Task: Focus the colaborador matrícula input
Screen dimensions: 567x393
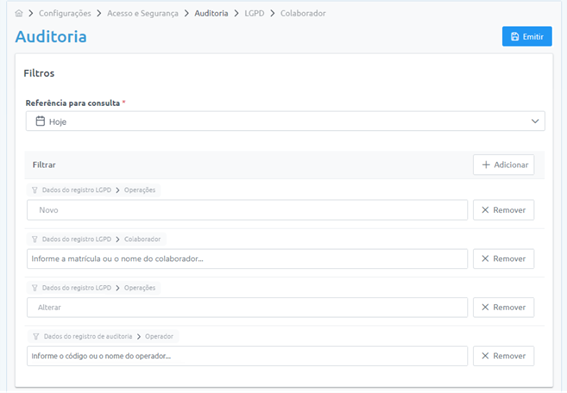Action: [x=247, y=259]
